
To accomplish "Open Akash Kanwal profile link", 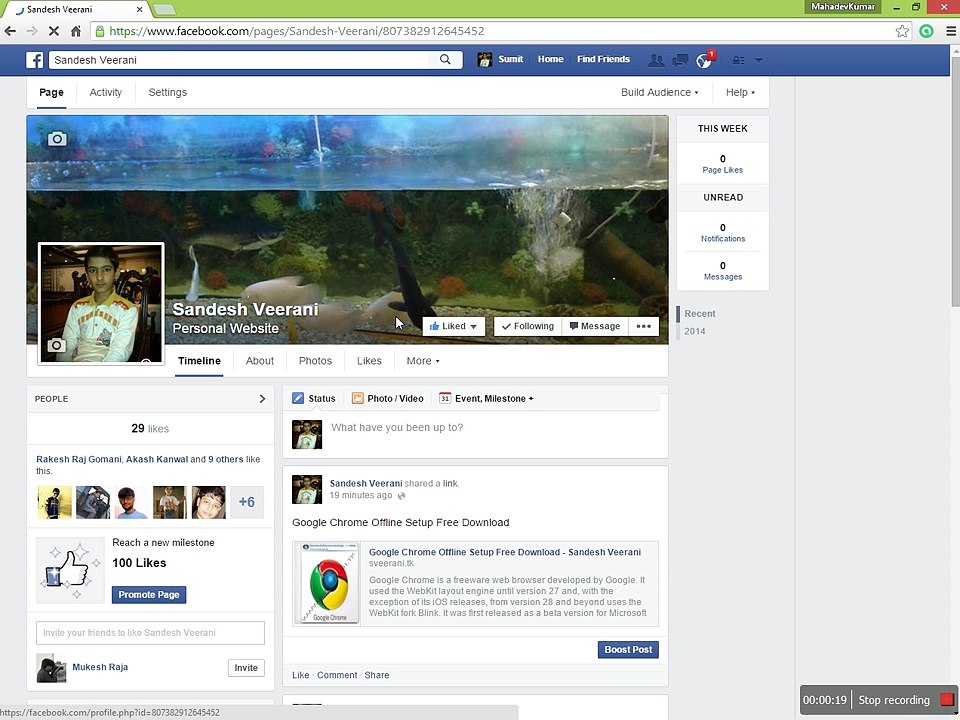I will (x=157, y=459).
